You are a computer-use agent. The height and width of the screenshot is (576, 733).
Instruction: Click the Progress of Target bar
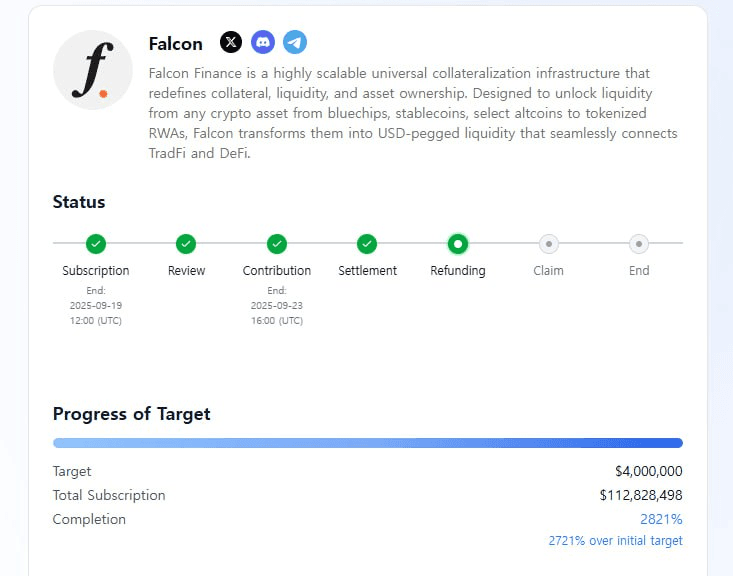point(367,442)
